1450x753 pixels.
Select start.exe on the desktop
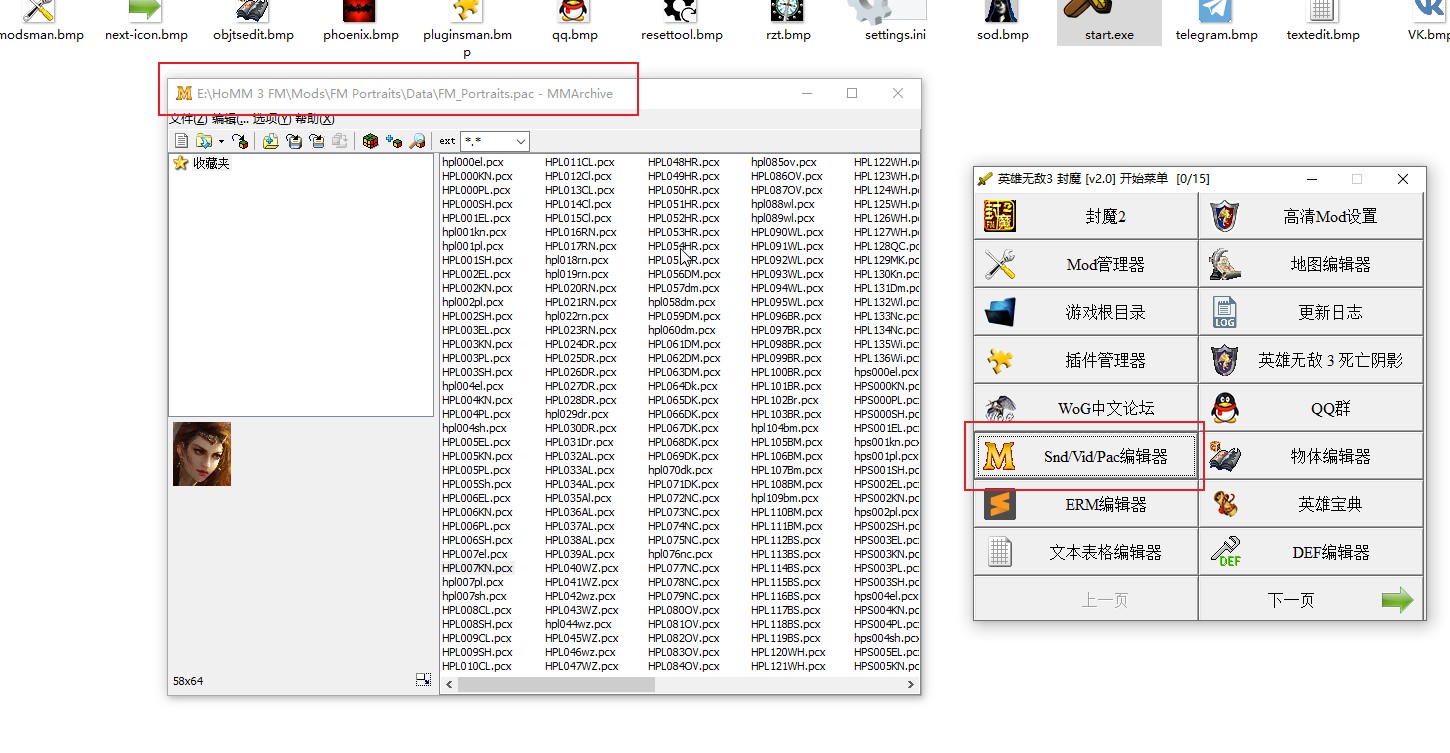click(x=1109, y=22)
